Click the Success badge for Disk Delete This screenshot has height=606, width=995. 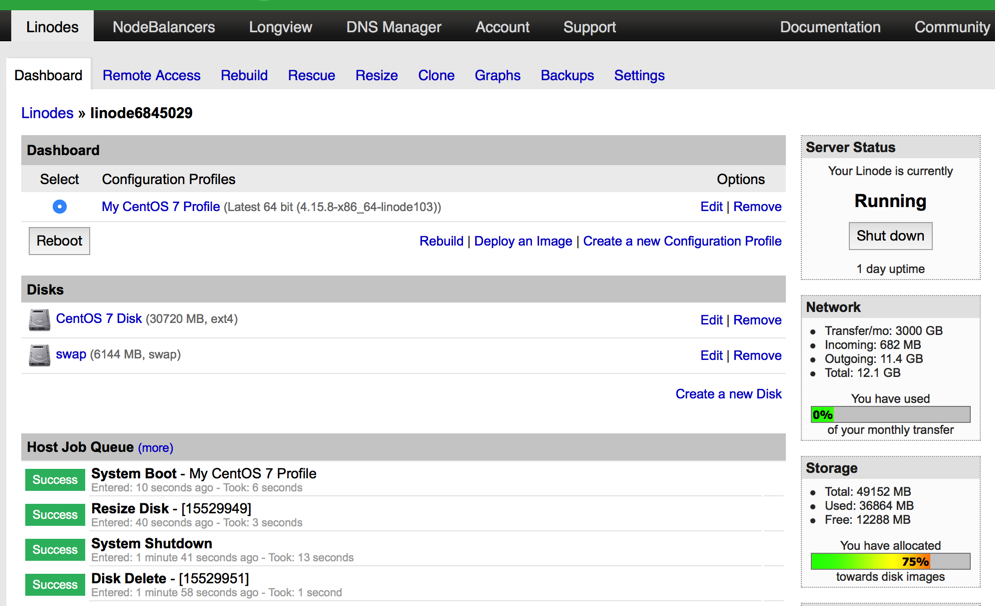tap(55, 584)
